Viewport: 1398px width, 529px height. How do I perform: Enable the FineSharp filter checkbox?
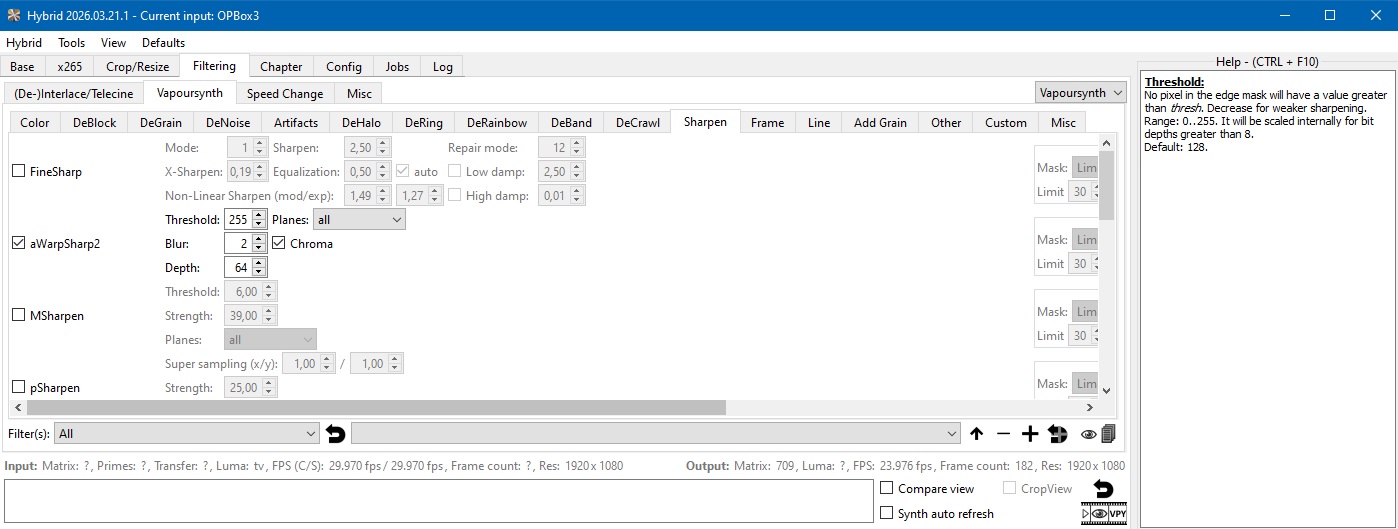pos(18,171)
